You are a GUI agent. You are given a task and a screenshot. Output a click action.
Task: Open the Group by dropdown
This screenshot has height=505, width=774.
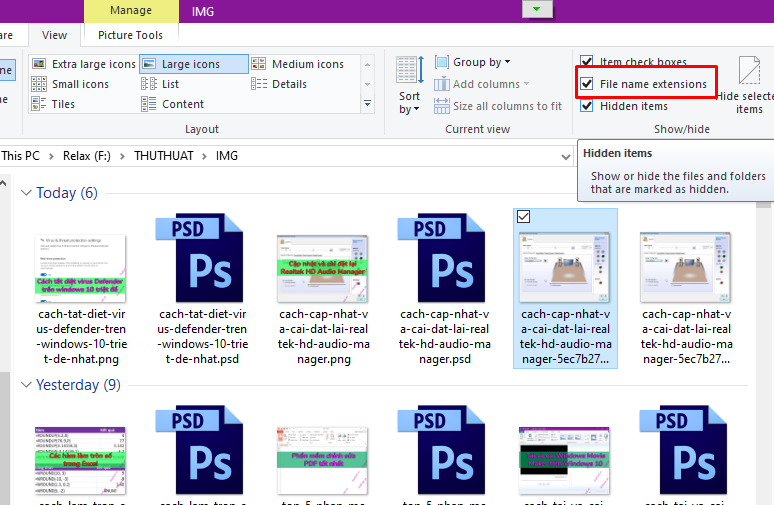click(472, 62)
